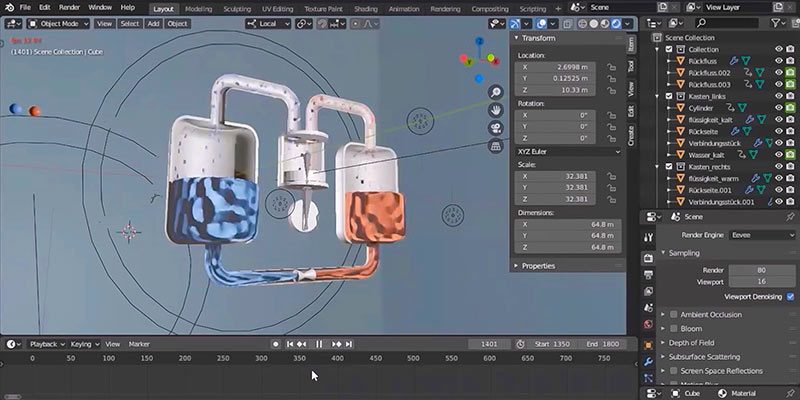Jump to previous keyframe button
The image size is (800, 400).
pyautogui.click(x=302, y=344)
